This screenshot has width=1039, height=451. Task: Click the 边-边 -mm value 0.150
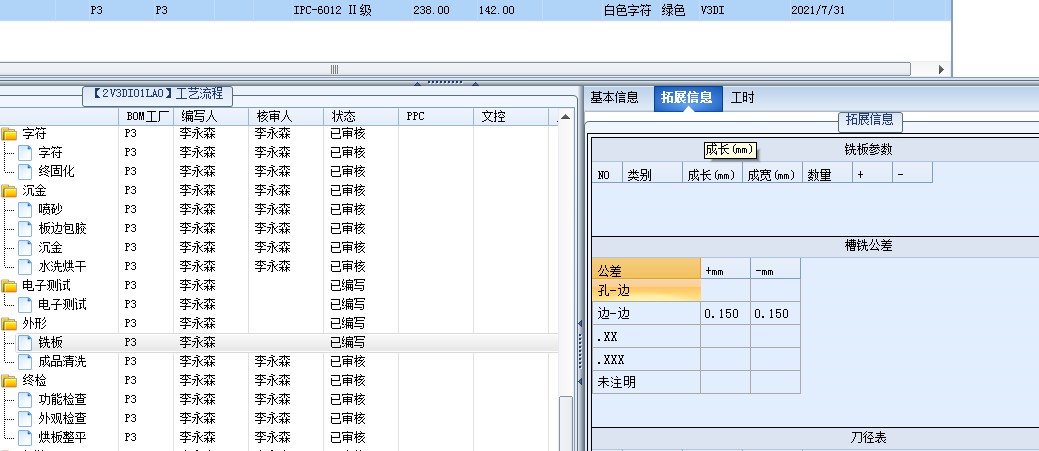coord(775,314)
